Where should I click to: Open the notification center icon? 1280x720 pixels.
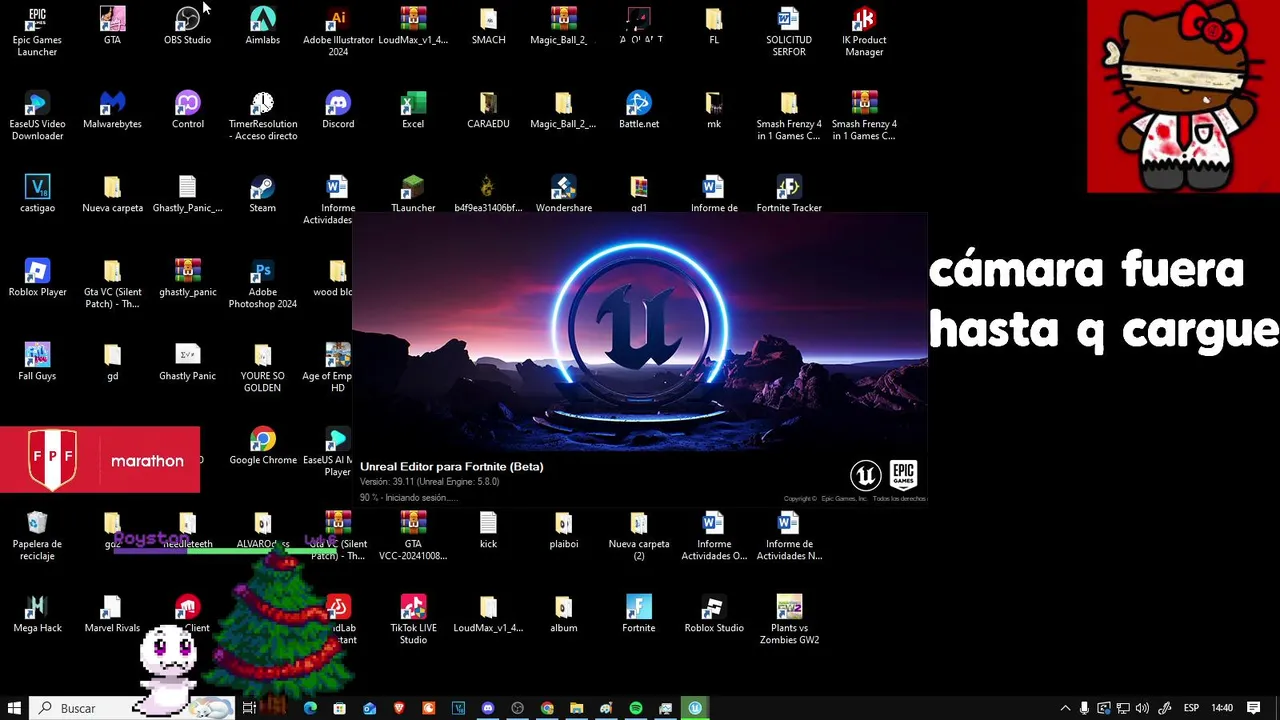click(1254, 708)
